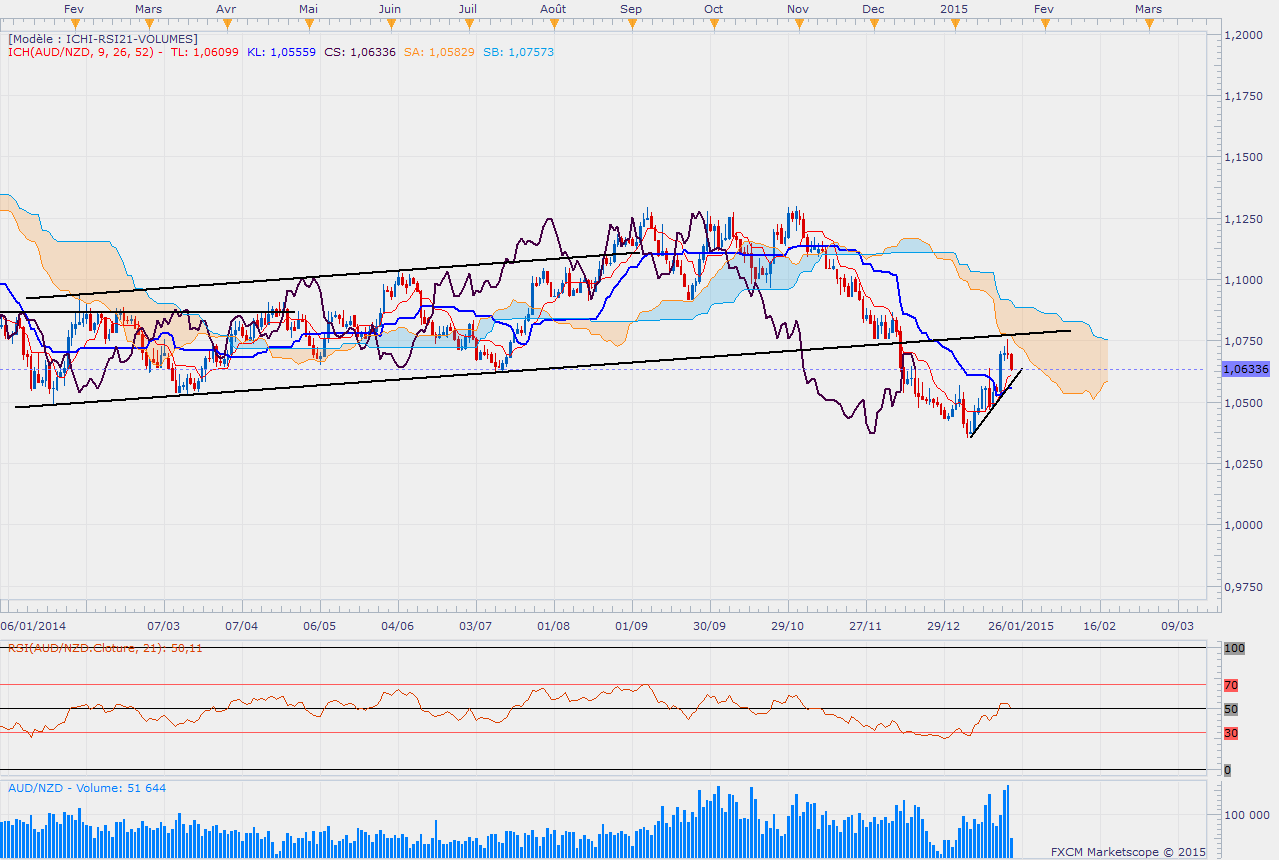This screenshot has width=1279, height=860.
Task: Click the Juil orange timeline marker
Action: (x=467, y=22)
